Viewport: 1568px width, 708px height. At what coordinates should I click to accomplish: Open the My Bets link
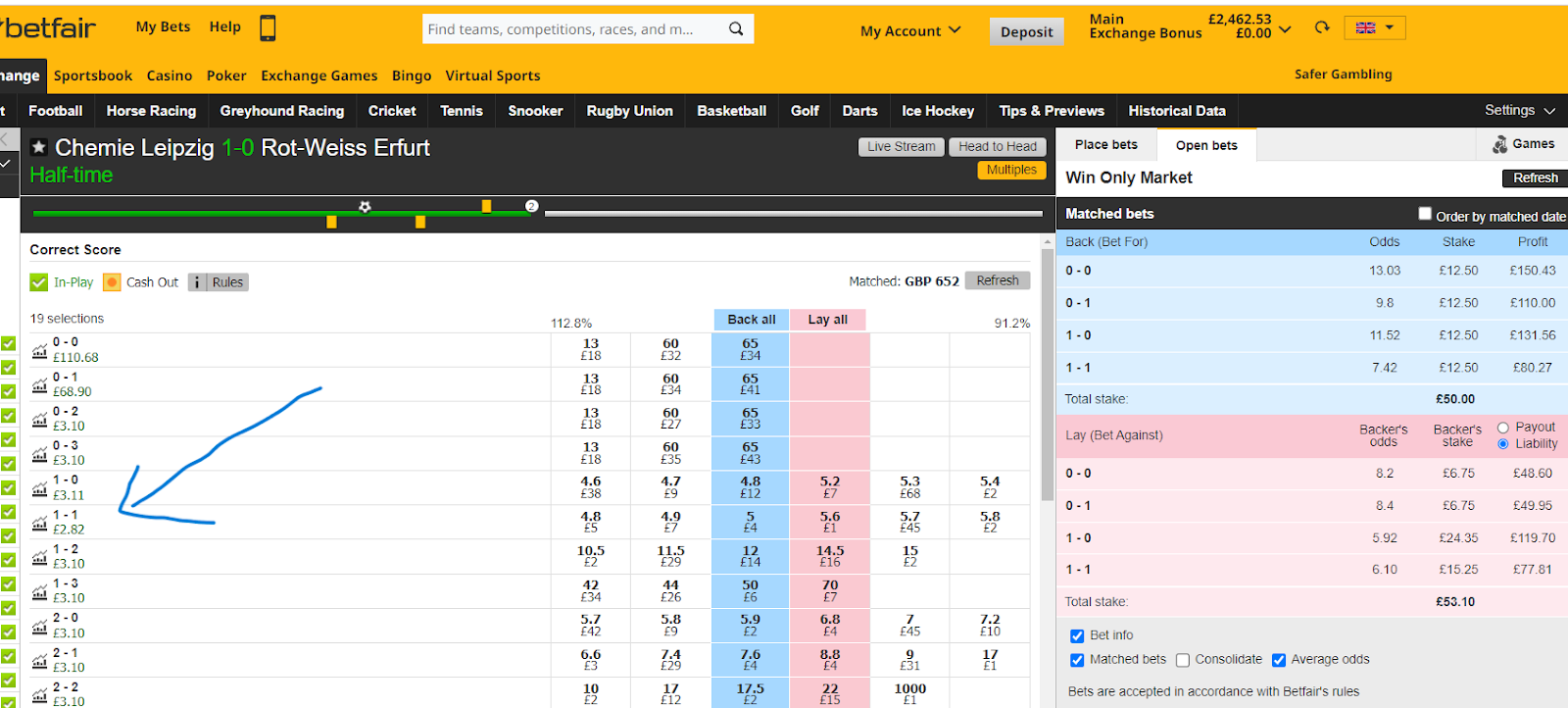pos(163,27)
